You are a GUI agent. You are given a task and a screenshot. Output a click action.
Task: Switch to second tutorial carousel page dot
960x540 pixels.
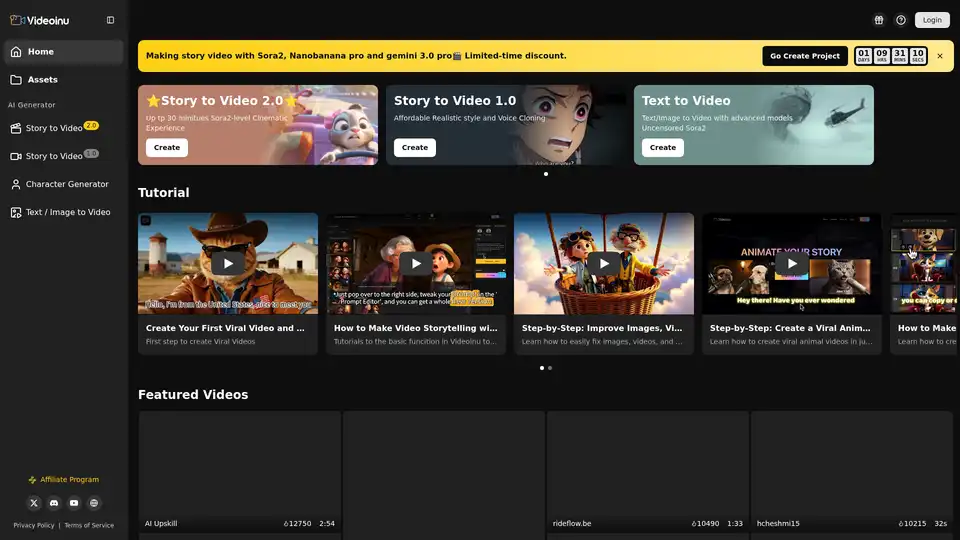click(x=550, y=368)
